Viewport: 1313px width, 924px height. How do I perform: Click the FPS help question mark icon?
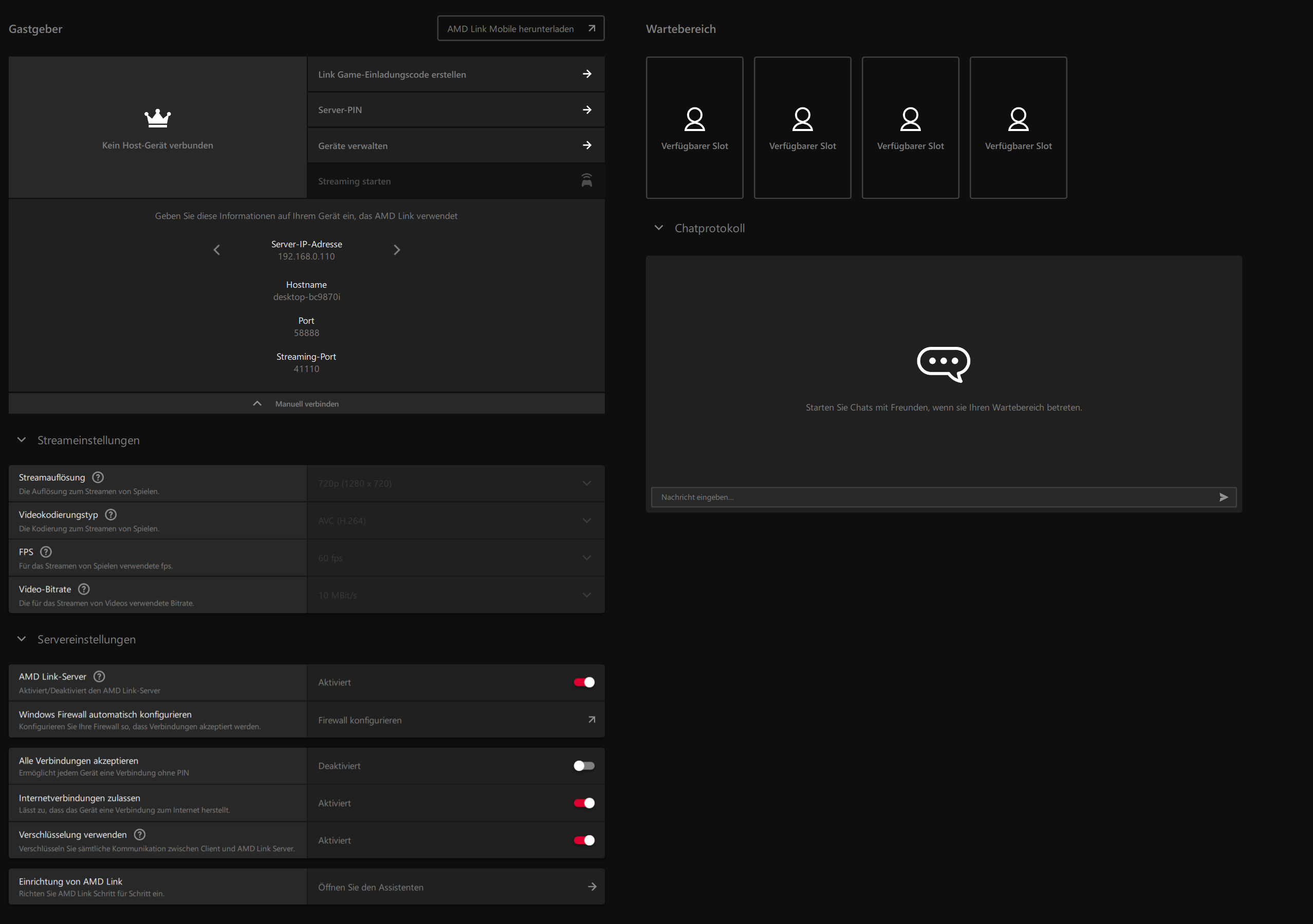click(x=46, y=552)
